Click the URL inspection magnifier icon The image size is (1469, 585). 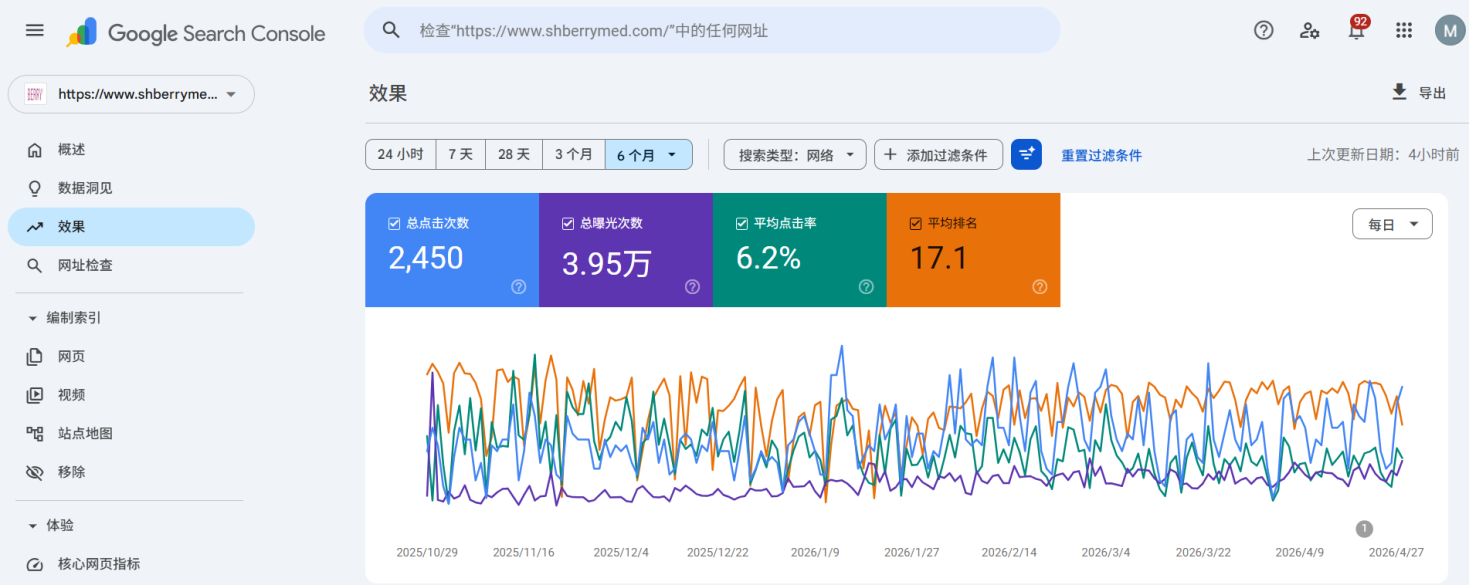coord(35,266)
